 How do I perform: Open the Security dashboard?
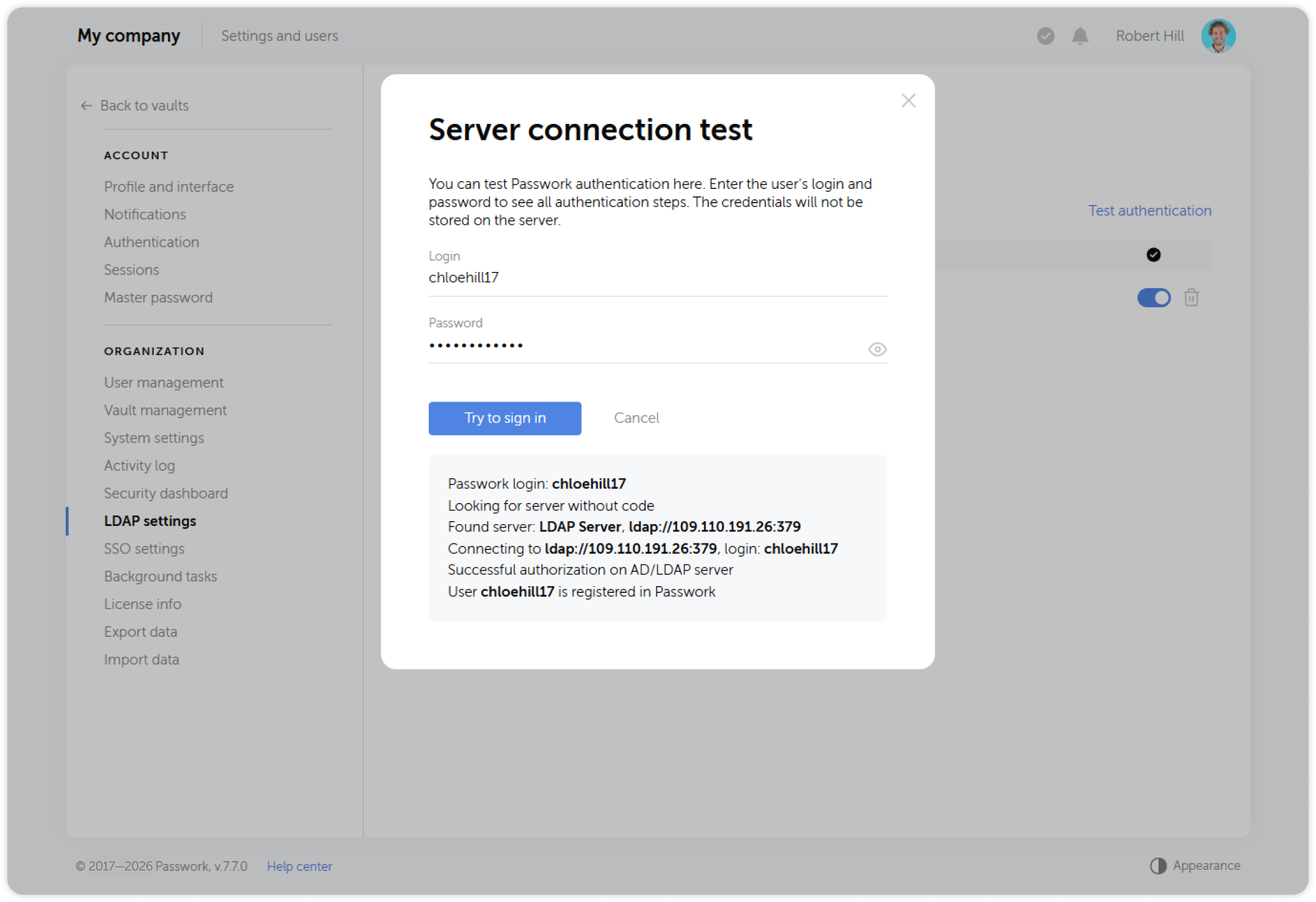click(166, 494)
